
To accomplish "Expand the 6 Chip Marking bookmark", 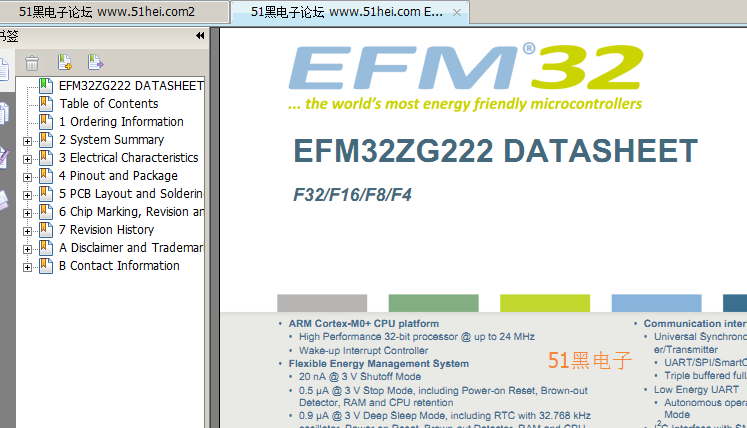I will tap(28, 213).
